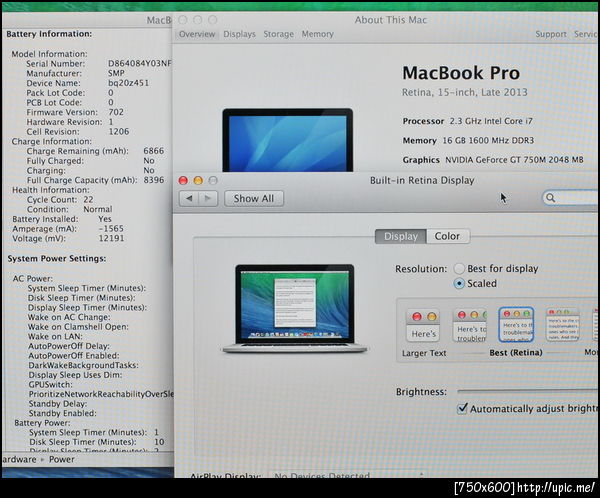
Task: Select the Scaled resolution option
Action: [459, 284]
